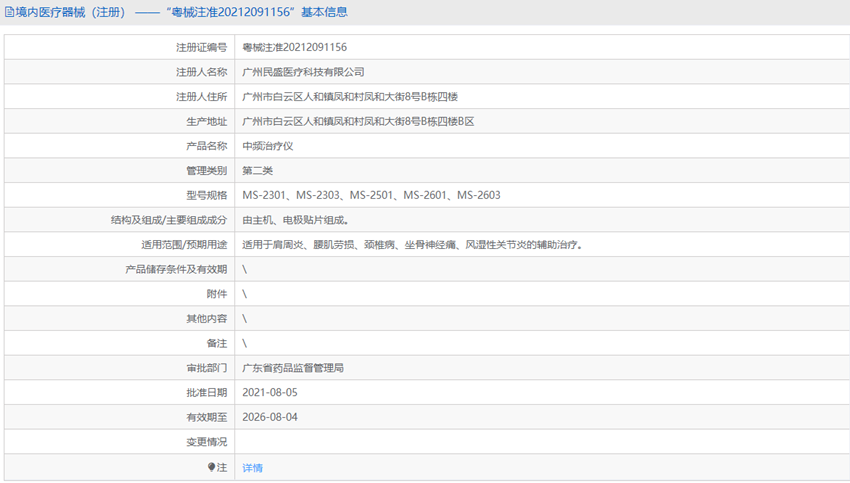
Task: Select expiry date 2026-08-04
Action: coord(270,417)
